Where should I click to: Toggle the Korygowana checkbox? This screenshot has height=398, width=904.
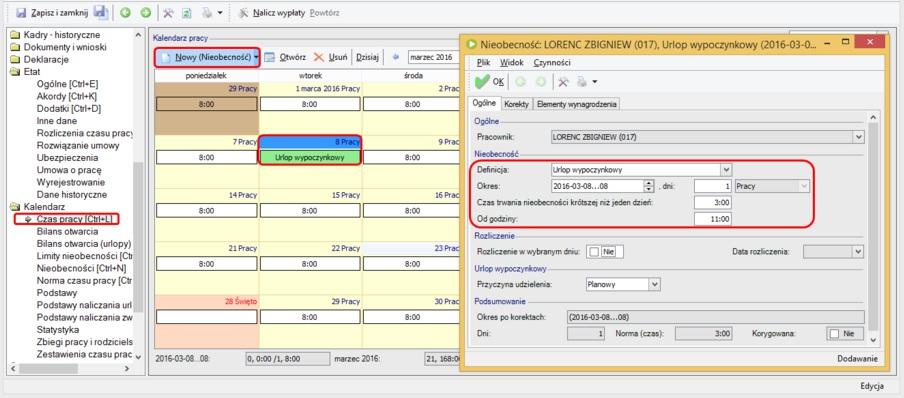click(x=834, y=333)
